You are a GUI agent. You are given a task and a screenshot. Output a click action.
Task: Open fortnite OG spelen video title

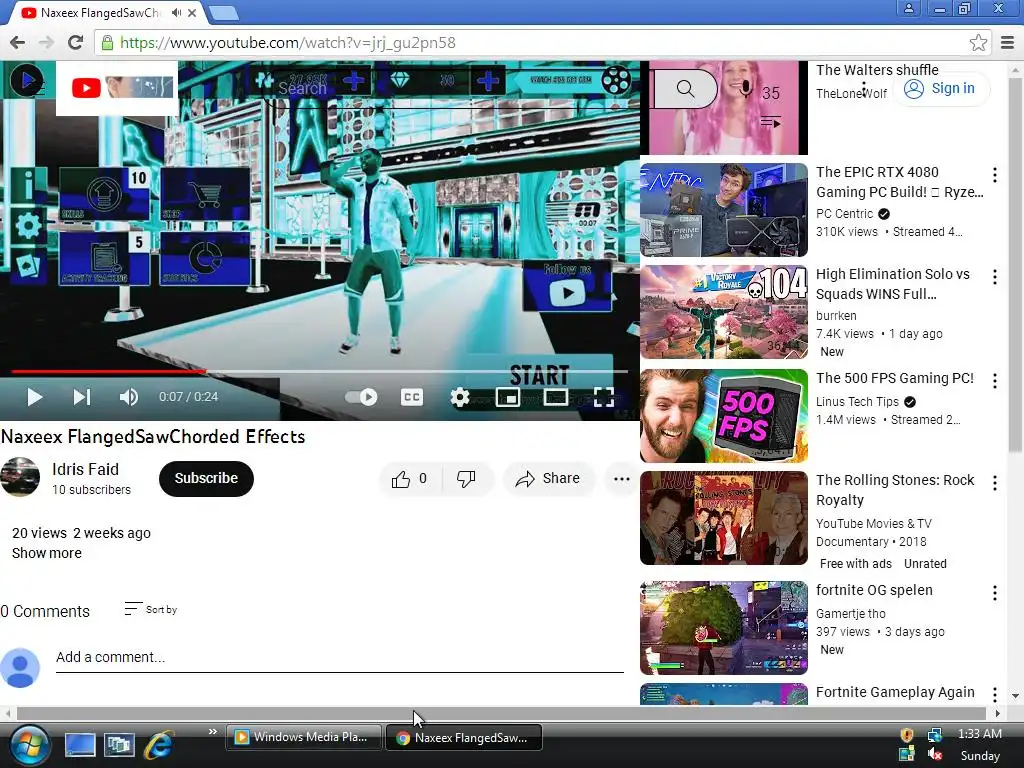click(x=874, y=590)
